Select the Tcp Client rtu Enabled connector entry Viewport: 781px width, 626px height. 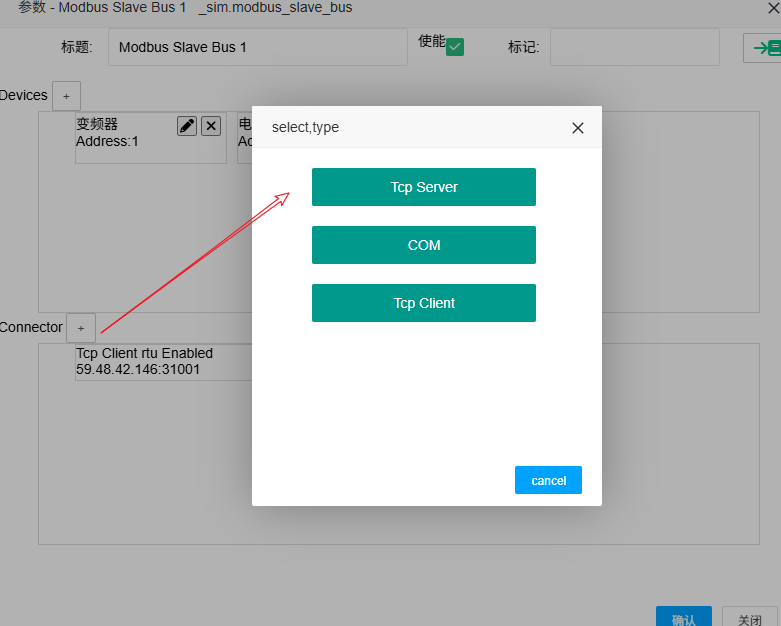[x=163, y=362]
